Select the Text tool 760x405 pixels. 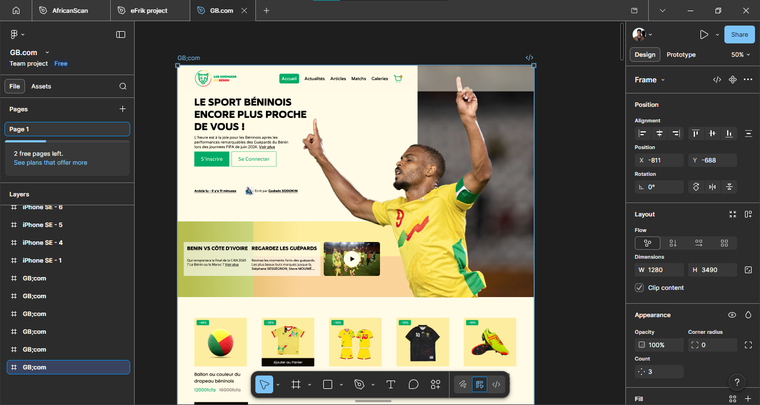(390, 385)
